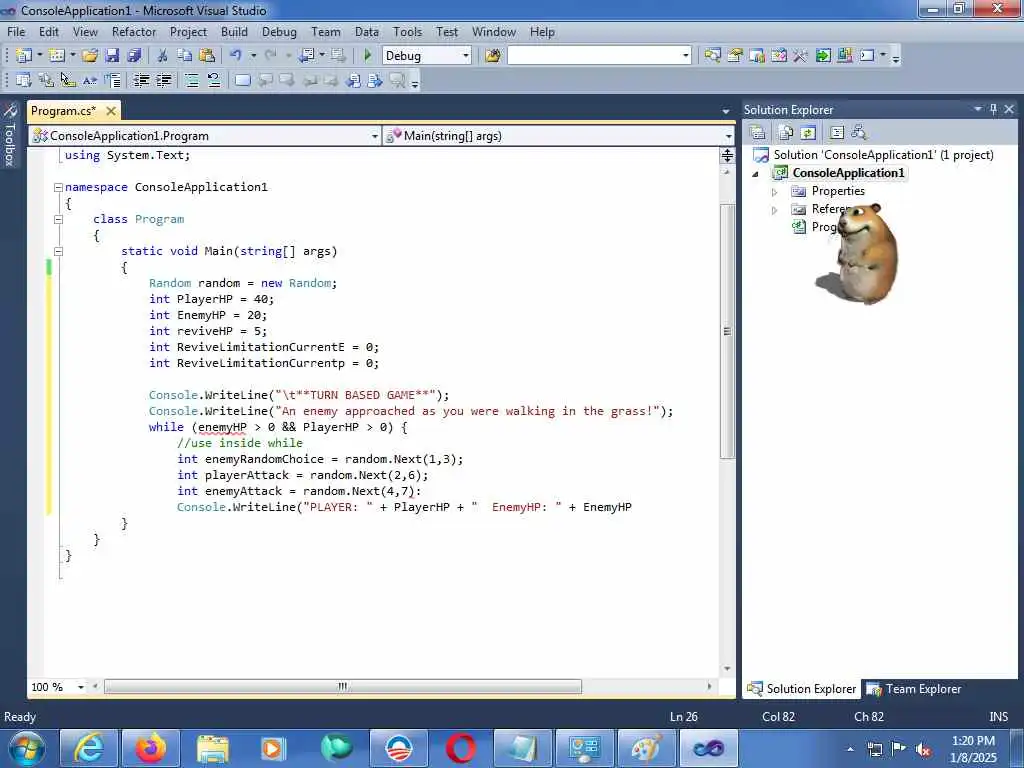Comment out the selected lines icon
This screenshot has height=768, width=1024.
(x=191, y=80)
